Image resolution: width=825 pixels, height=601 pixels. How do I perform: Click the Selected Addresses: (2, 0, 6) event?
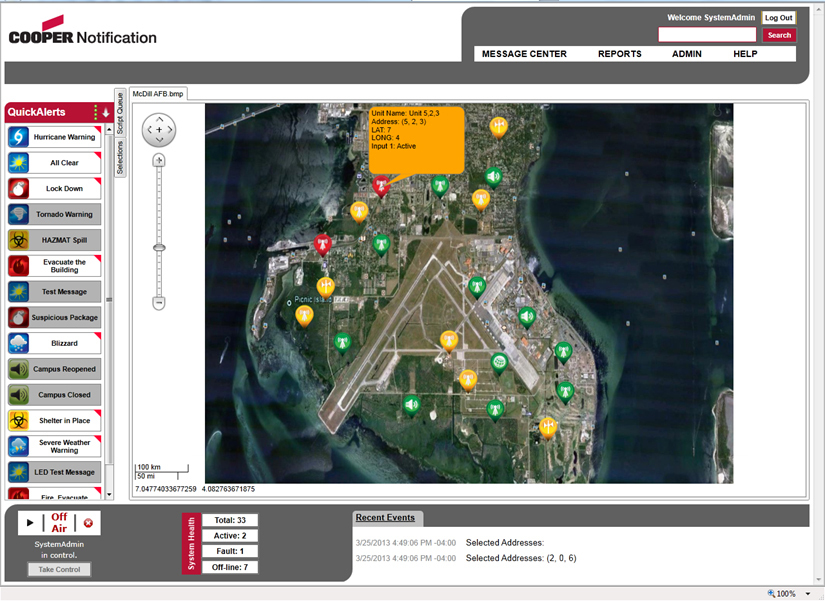pos(521,558)
